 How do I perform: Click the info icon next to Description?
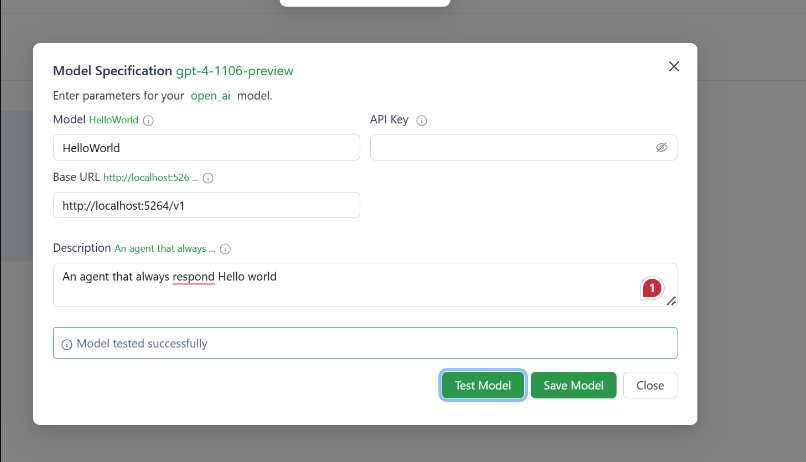[225, 249]
